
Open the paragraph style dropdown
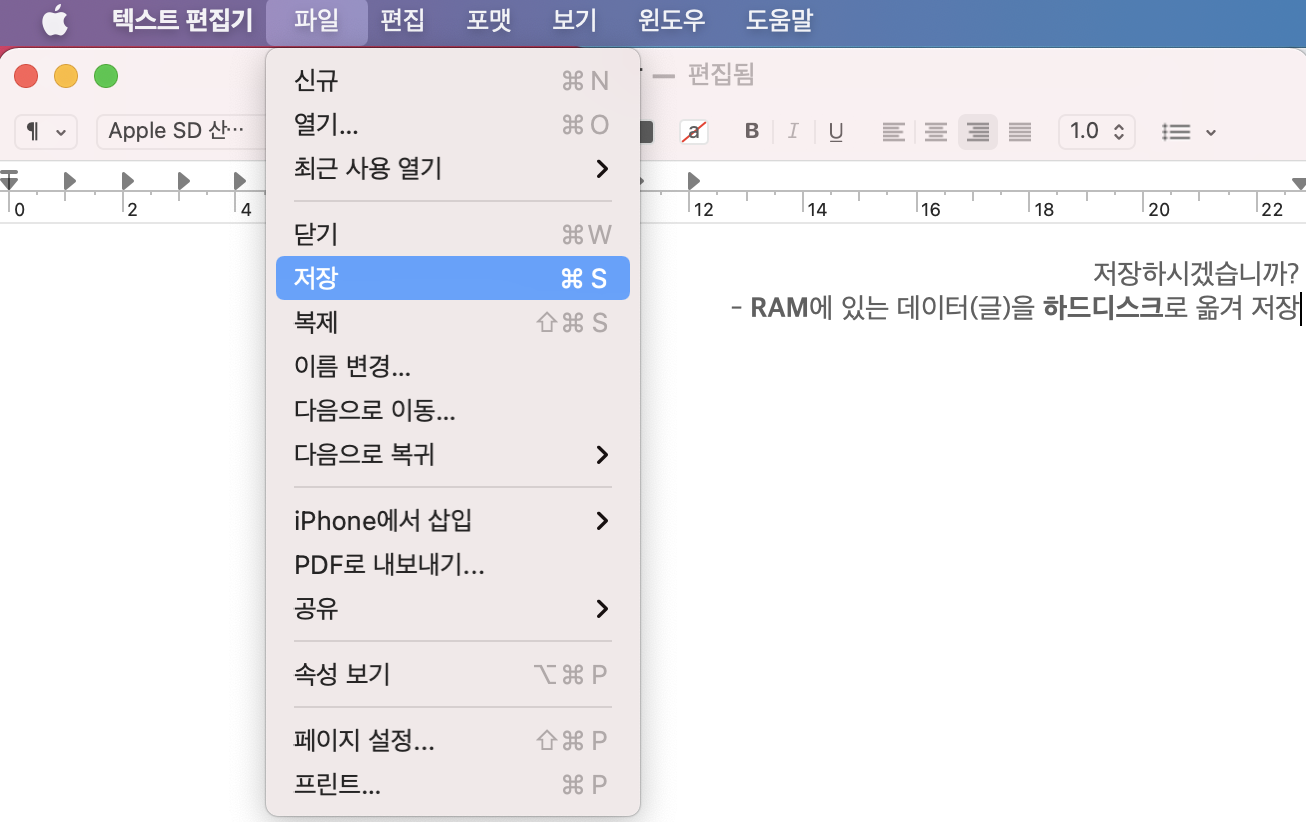point(46,131)
